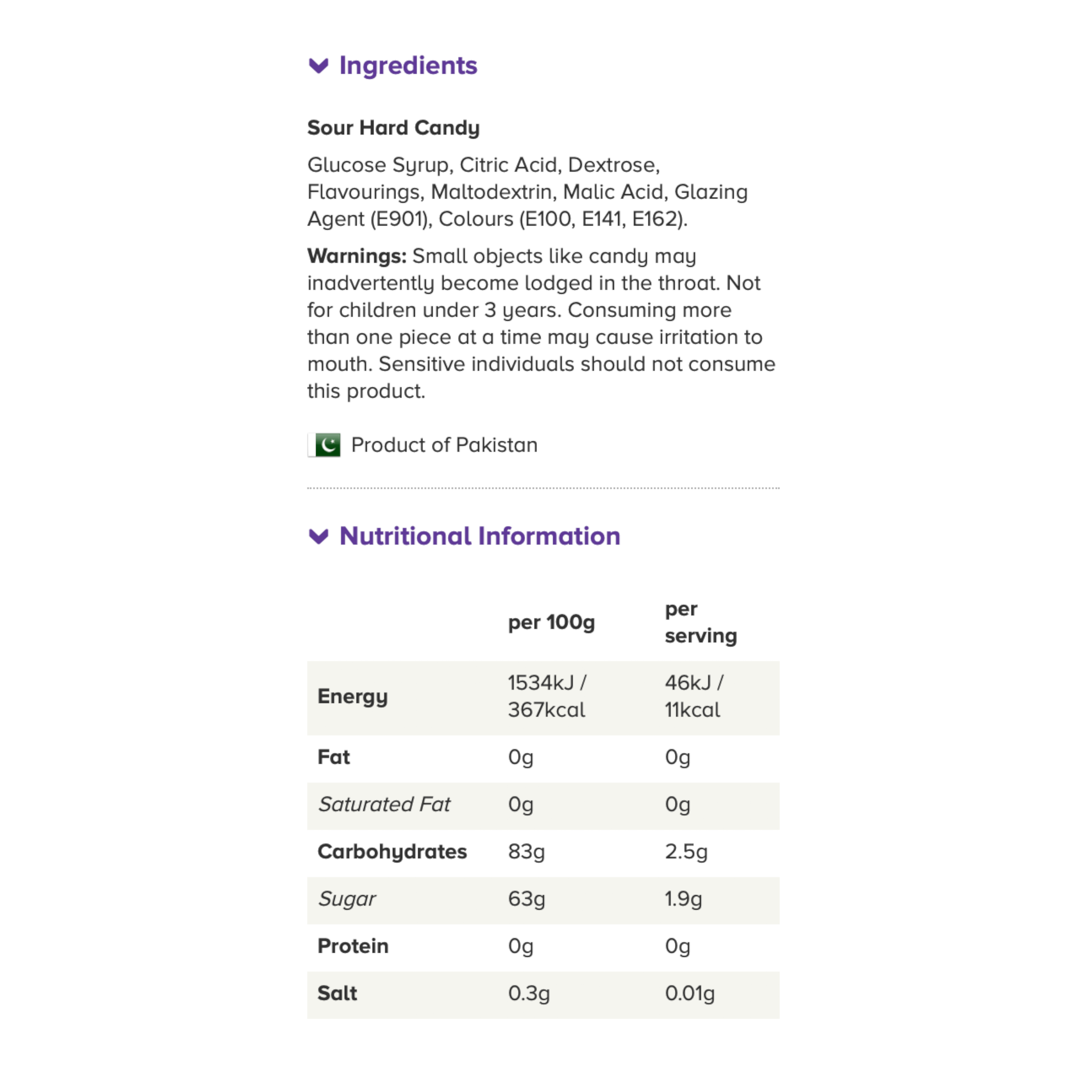The image size is (1092, 1092).
Task: Click the Sour Hard Candy title
Action: pos(393,128)
